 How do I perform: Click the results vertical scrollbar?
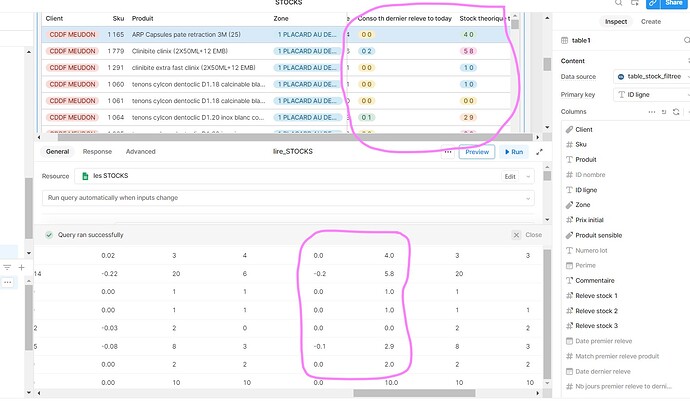547,314
